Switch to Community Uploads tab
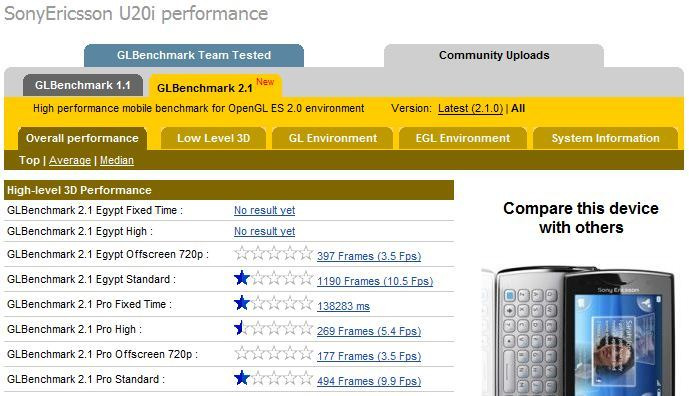 click(494, 55)
